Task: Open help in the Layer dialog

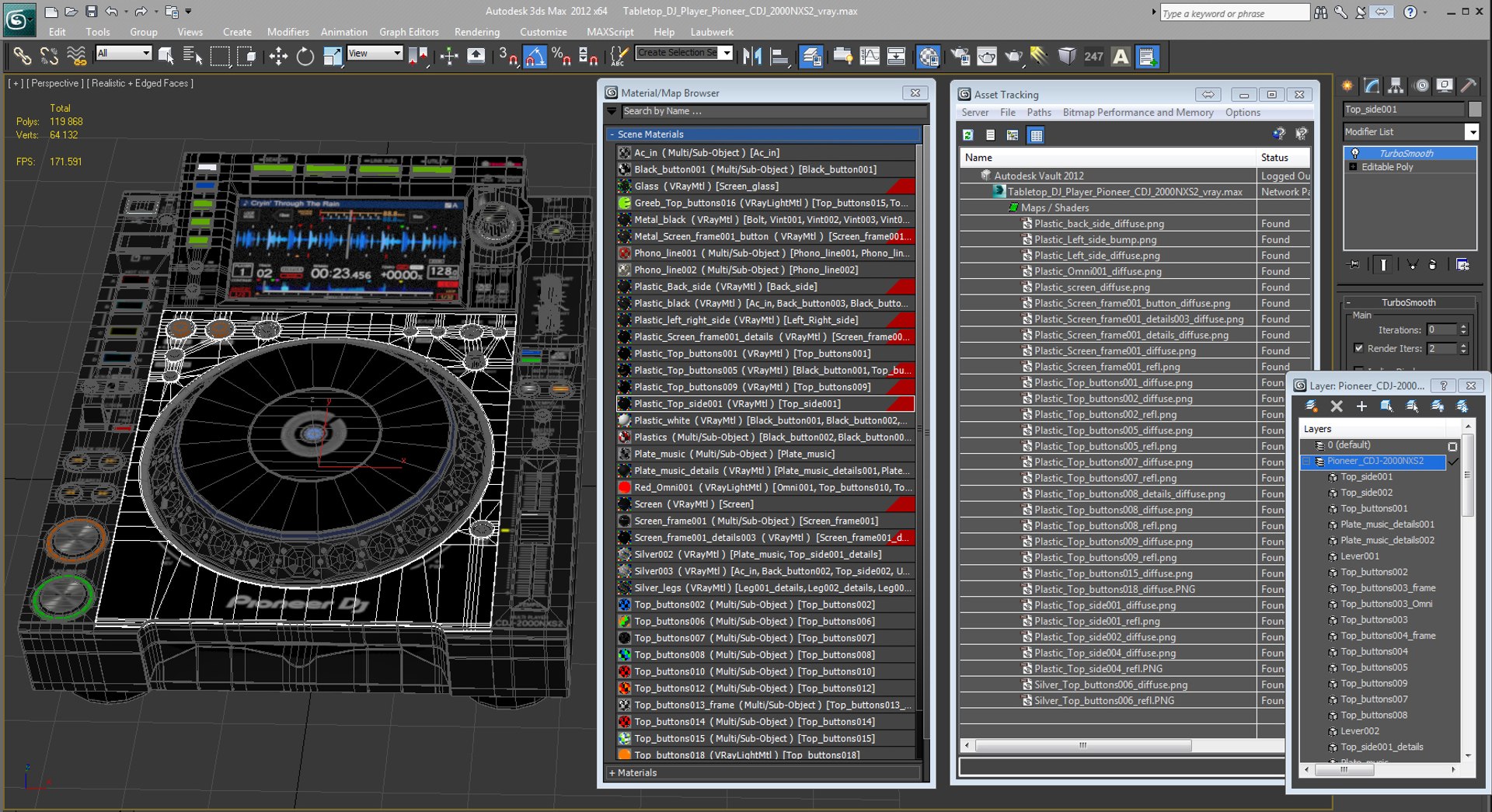Action: click(1443, 385)
